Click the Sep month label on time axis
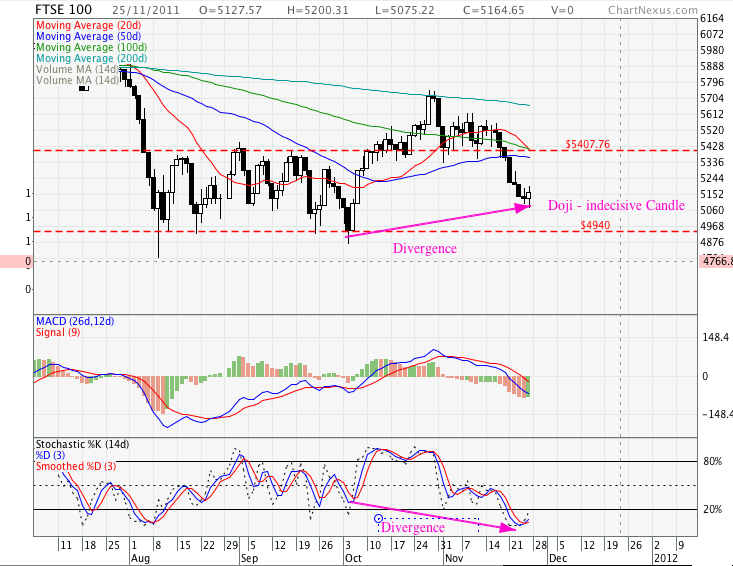 249,558
